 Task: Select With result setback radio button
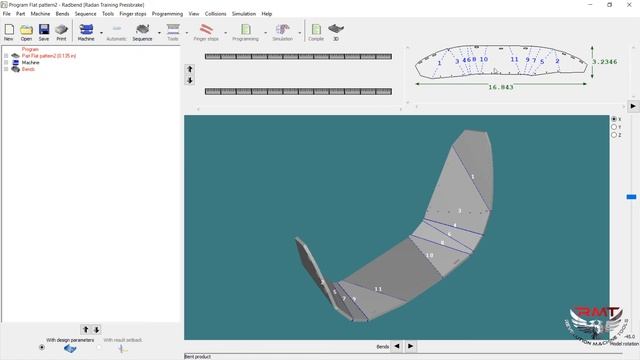99,347
